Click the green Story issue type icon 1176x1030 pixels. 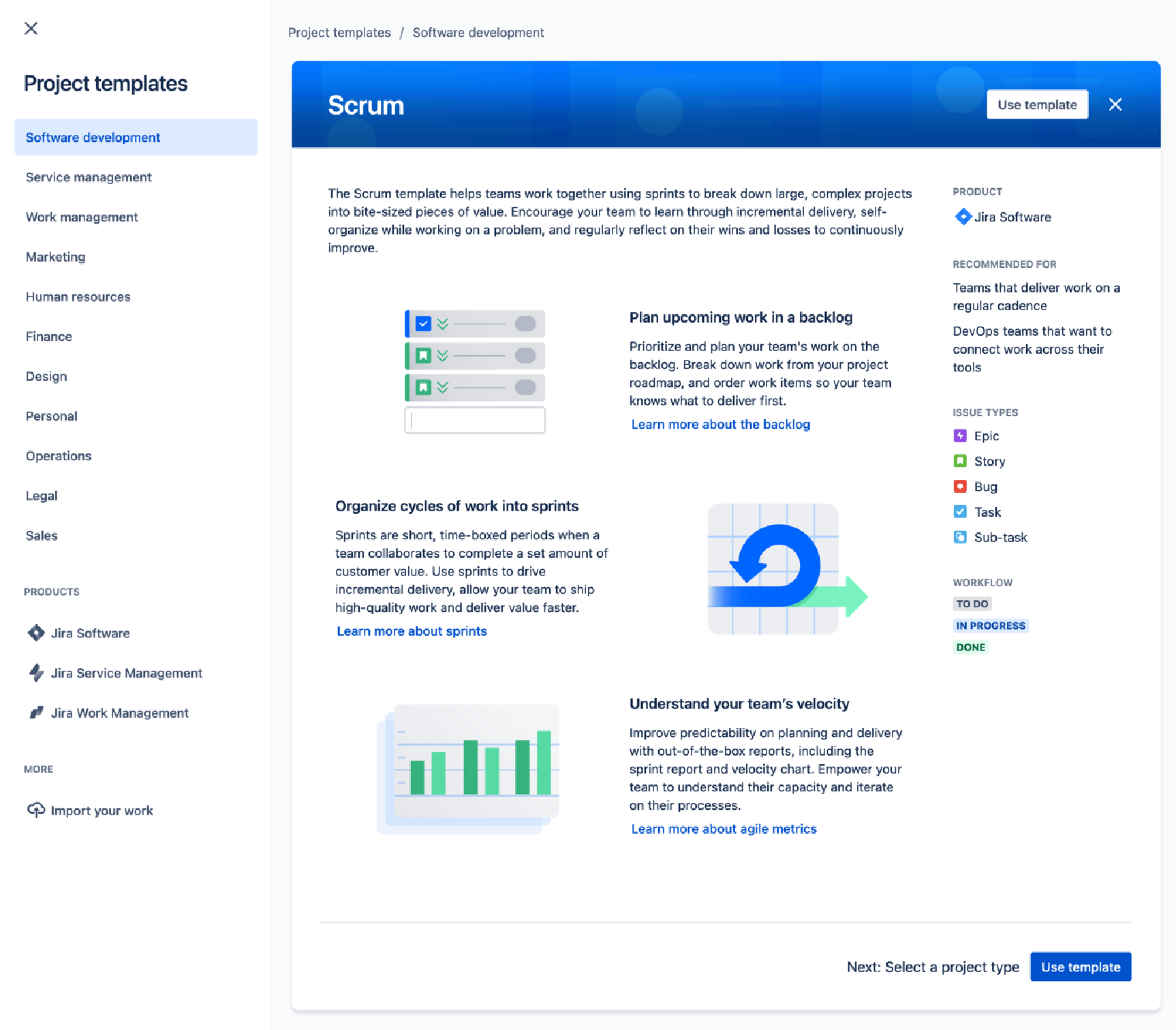pos(960,461)
